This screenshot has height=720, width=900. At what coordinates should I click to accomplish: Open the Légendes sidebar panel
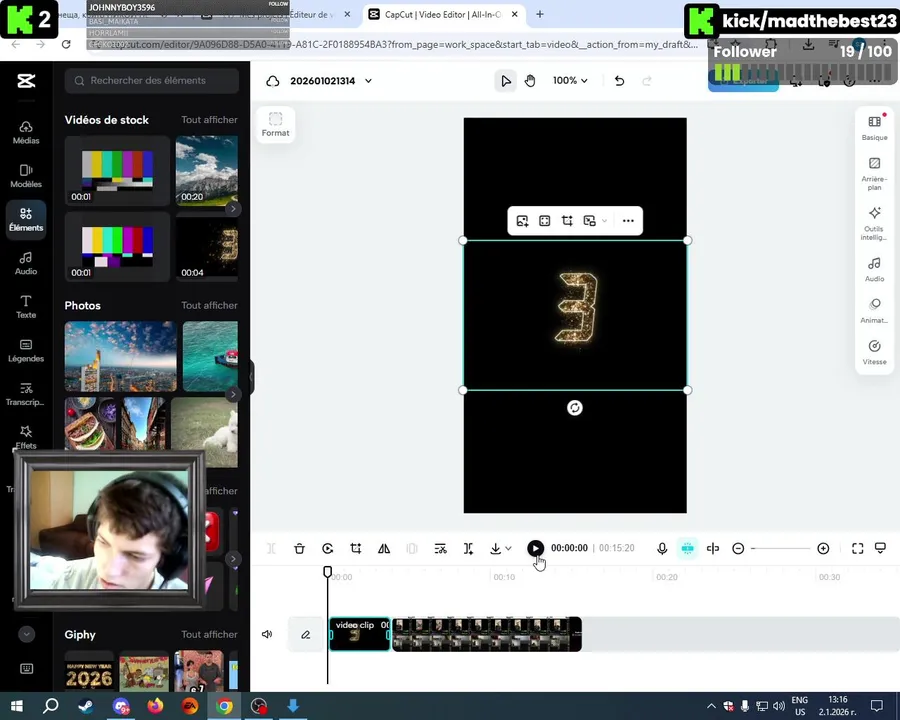pyautogui.click(x=26, y=351)
